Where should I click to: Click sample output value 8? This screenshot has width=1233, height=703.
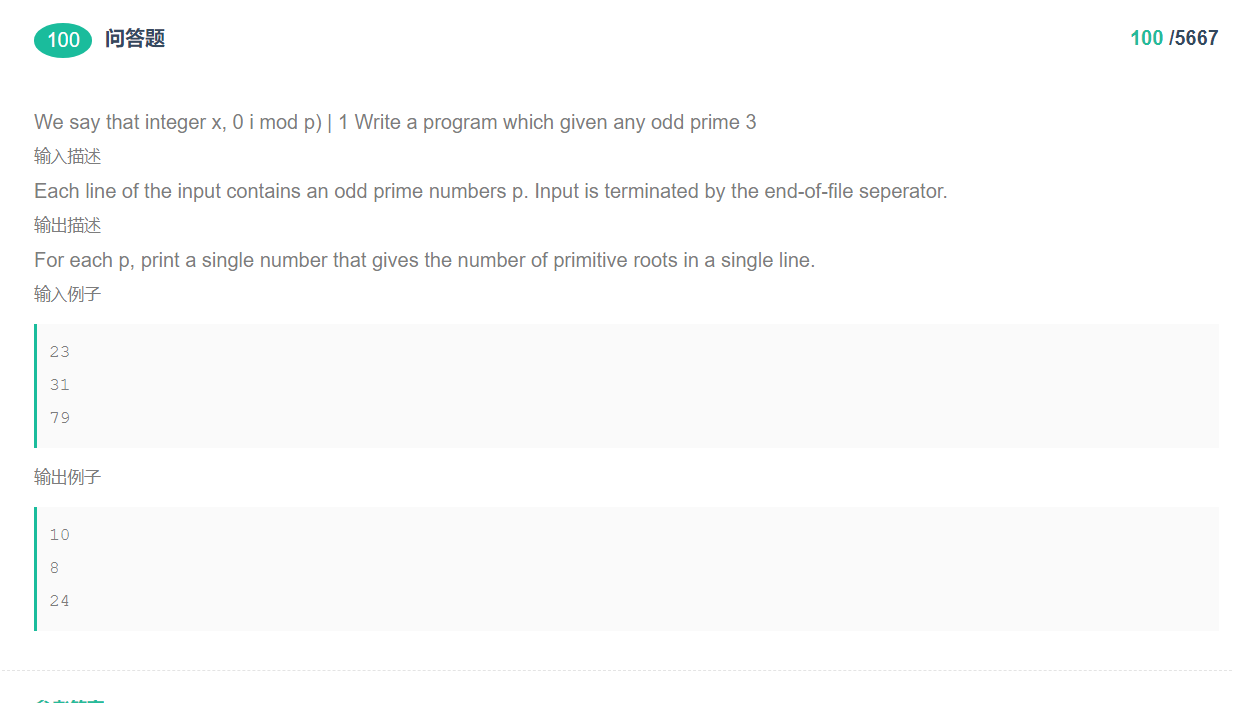coord(54,568)
